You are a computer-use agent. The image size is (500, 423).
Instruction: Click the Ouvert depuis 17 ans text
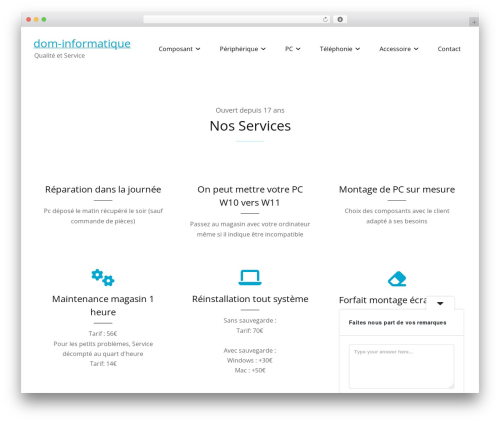(x=250, y=110)
